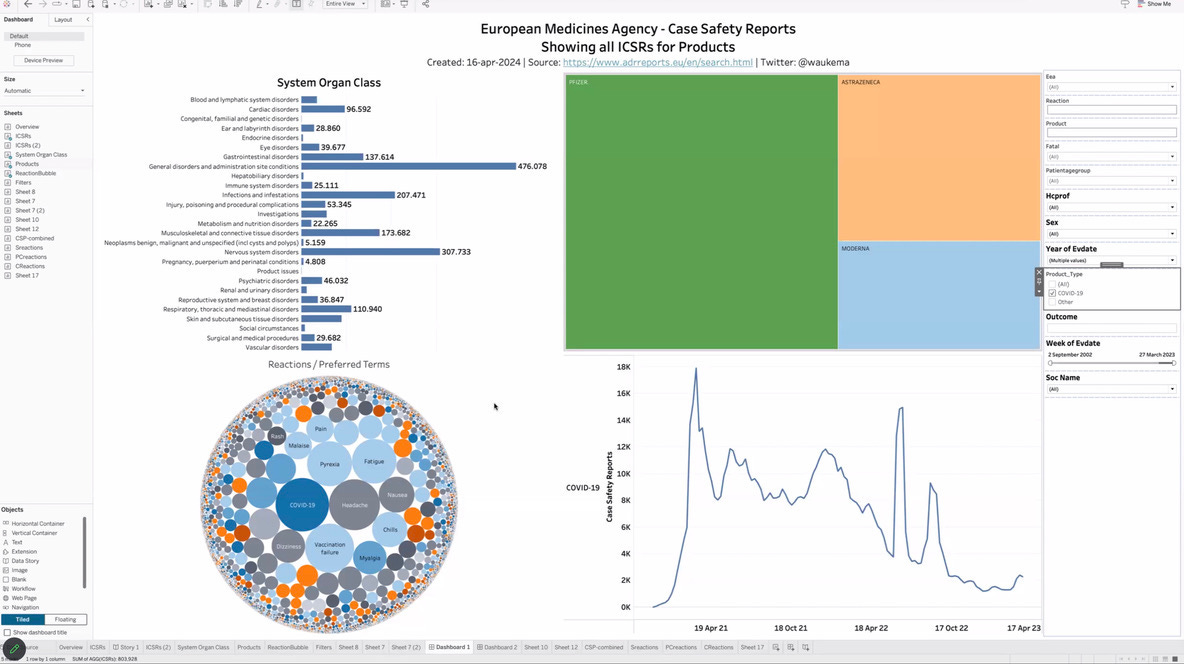Open the Story 1 tab

click(x=126, y=647)
